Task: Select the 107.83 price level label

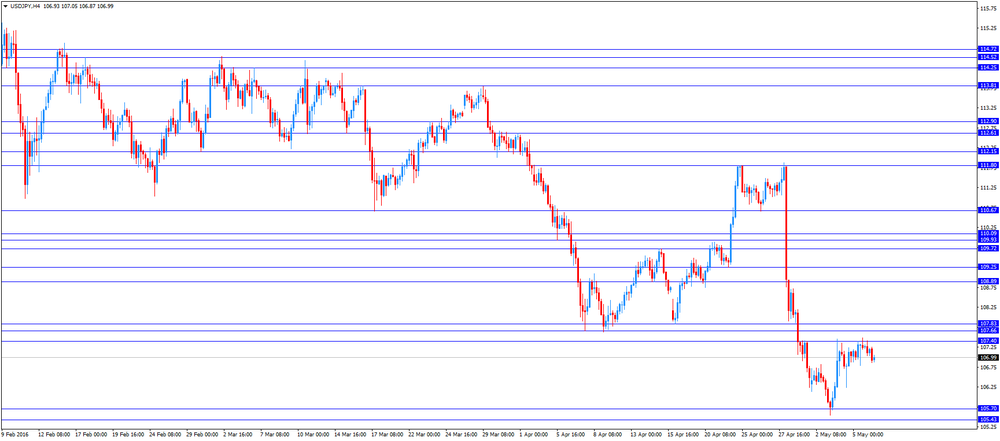Action: 988,324
